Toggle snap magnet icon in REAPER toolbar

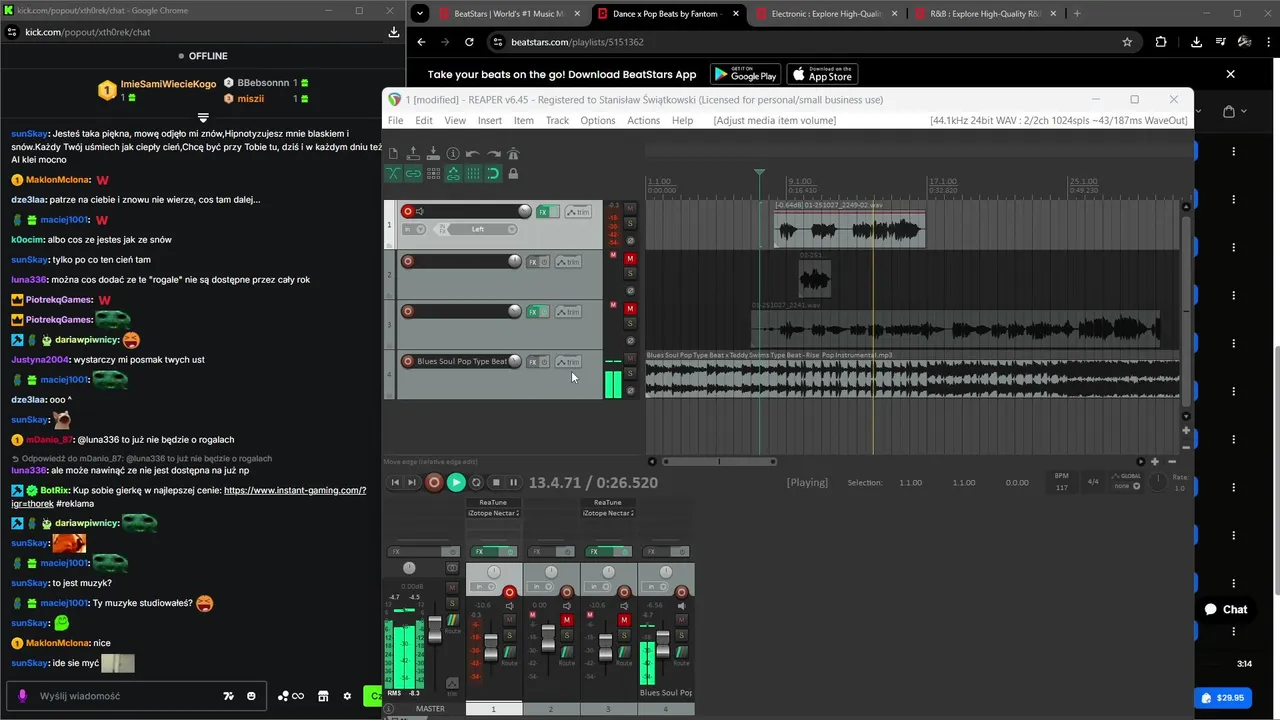point(493,173)
